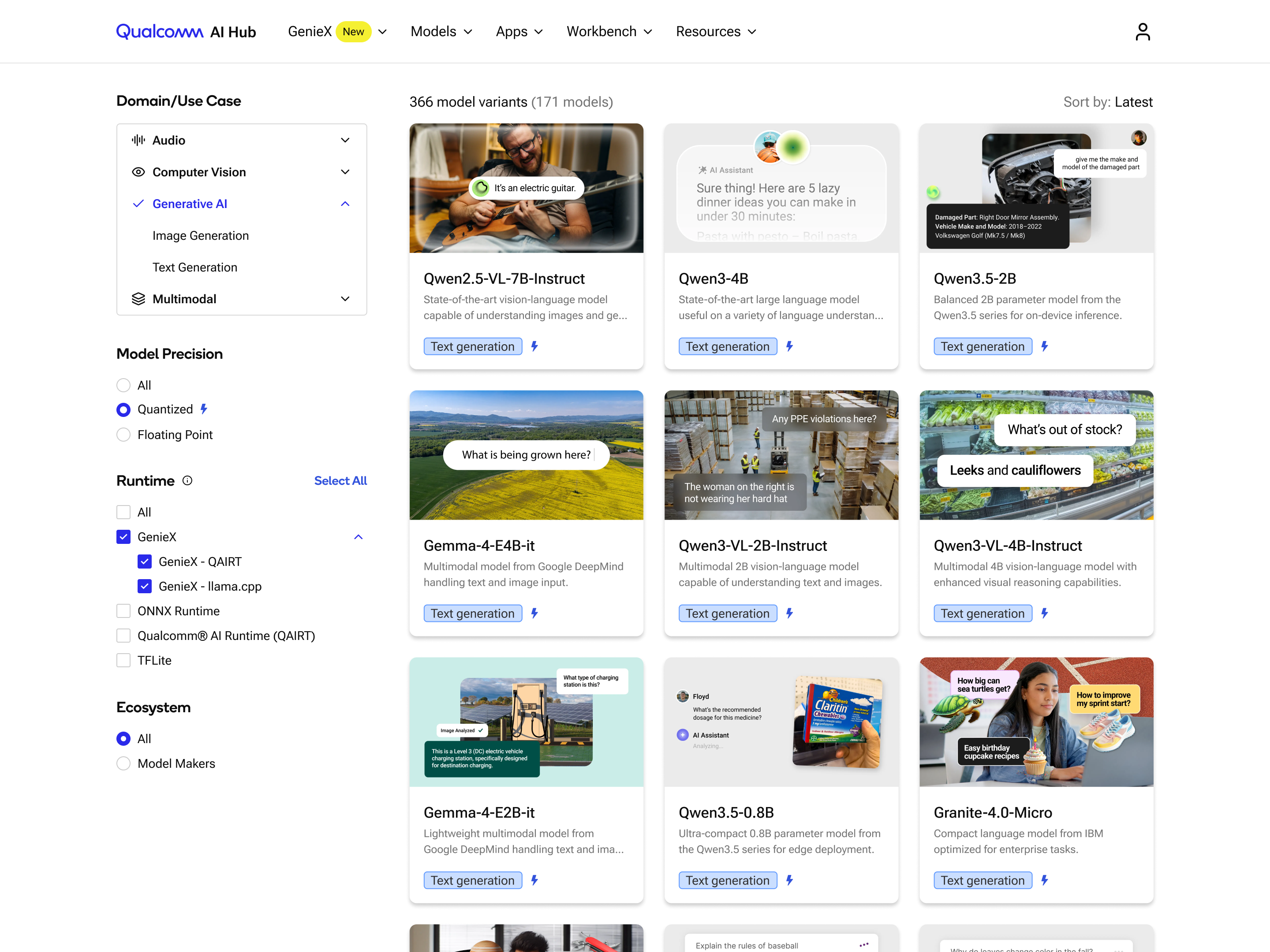The height and width of the screenshot is (952, 1270).
Task: Select the Quantized precision radio
Action: pyautogui.click(x=123, y=410)
